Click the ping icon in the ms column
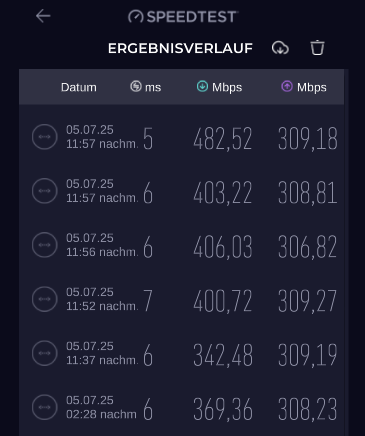 point(136,86)
